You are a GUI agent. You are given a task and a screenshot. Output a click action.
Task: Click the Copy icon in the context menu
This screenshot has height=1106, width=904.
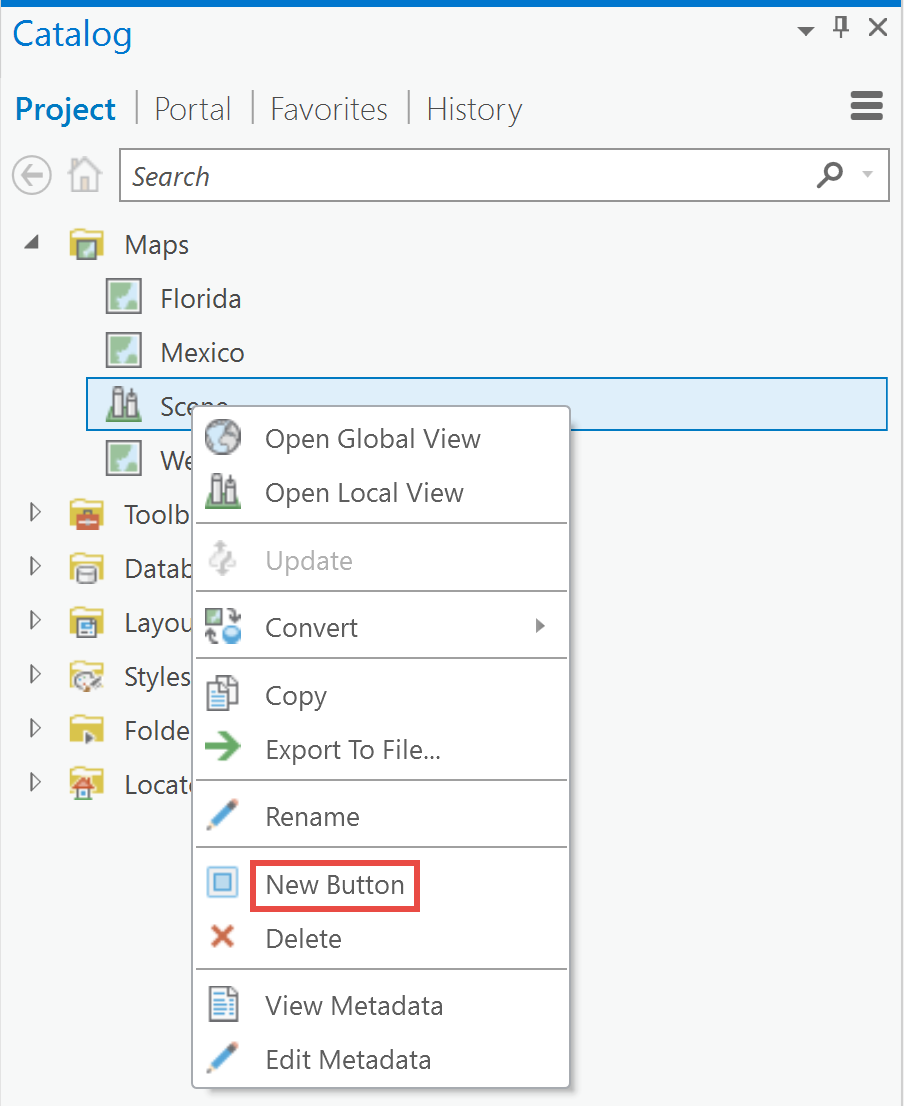(x=222, y=692)
